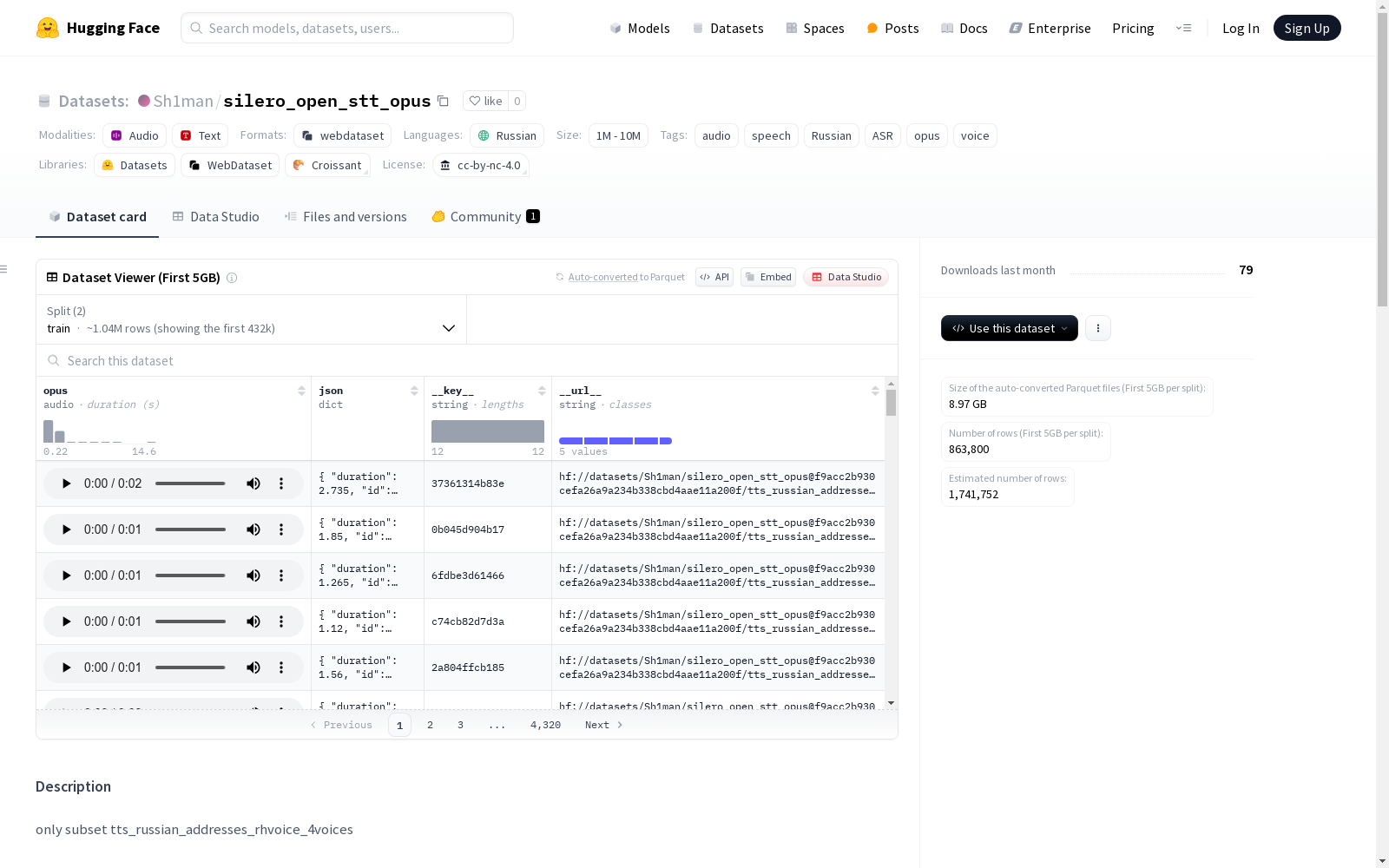Click the Log In link
Image resolution: width=1389 pixels, height=868 pixels.
tap(1241, 28)
